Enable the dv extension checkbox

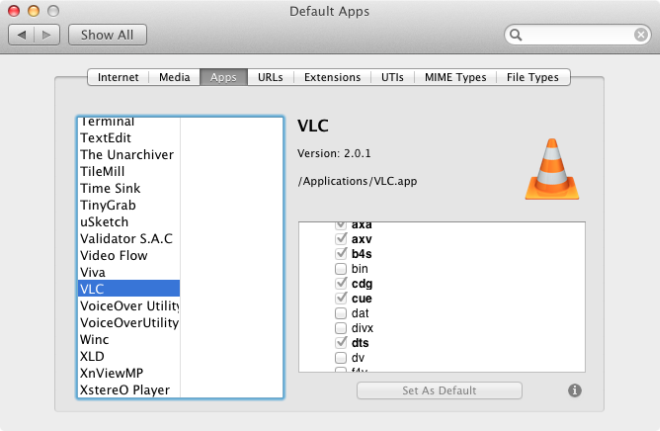click(341, 358)
